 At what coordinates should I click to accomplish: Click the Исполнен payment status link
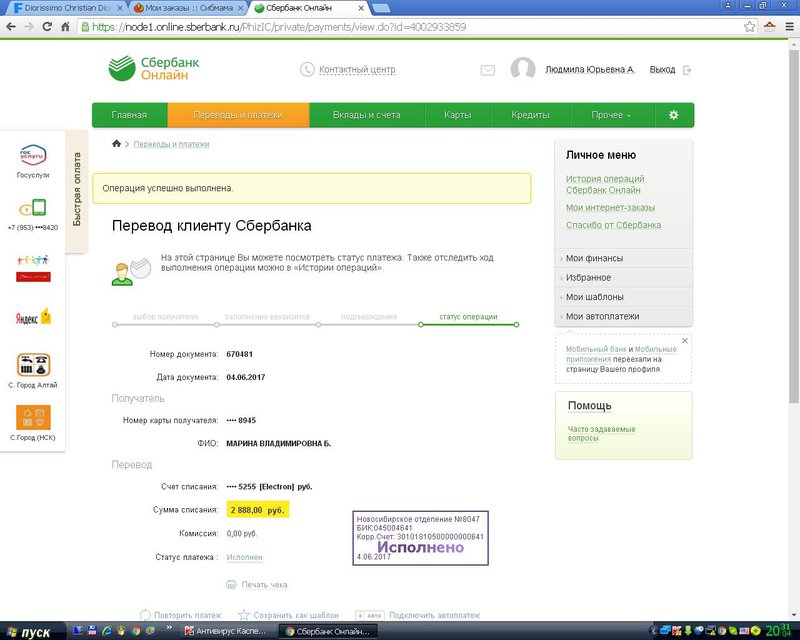244,557
